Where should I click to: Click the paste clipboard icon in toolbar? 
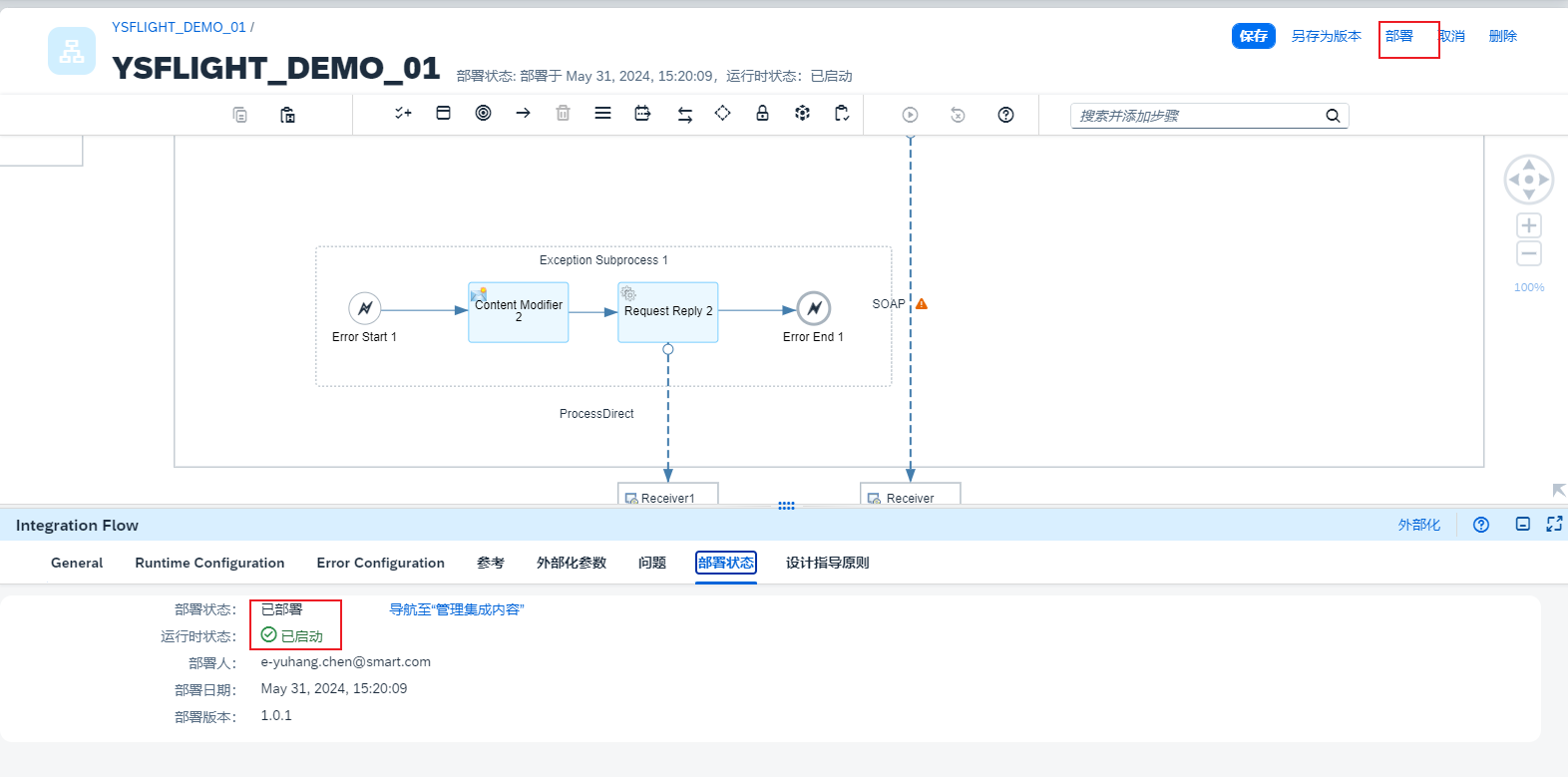pos(287,115)
